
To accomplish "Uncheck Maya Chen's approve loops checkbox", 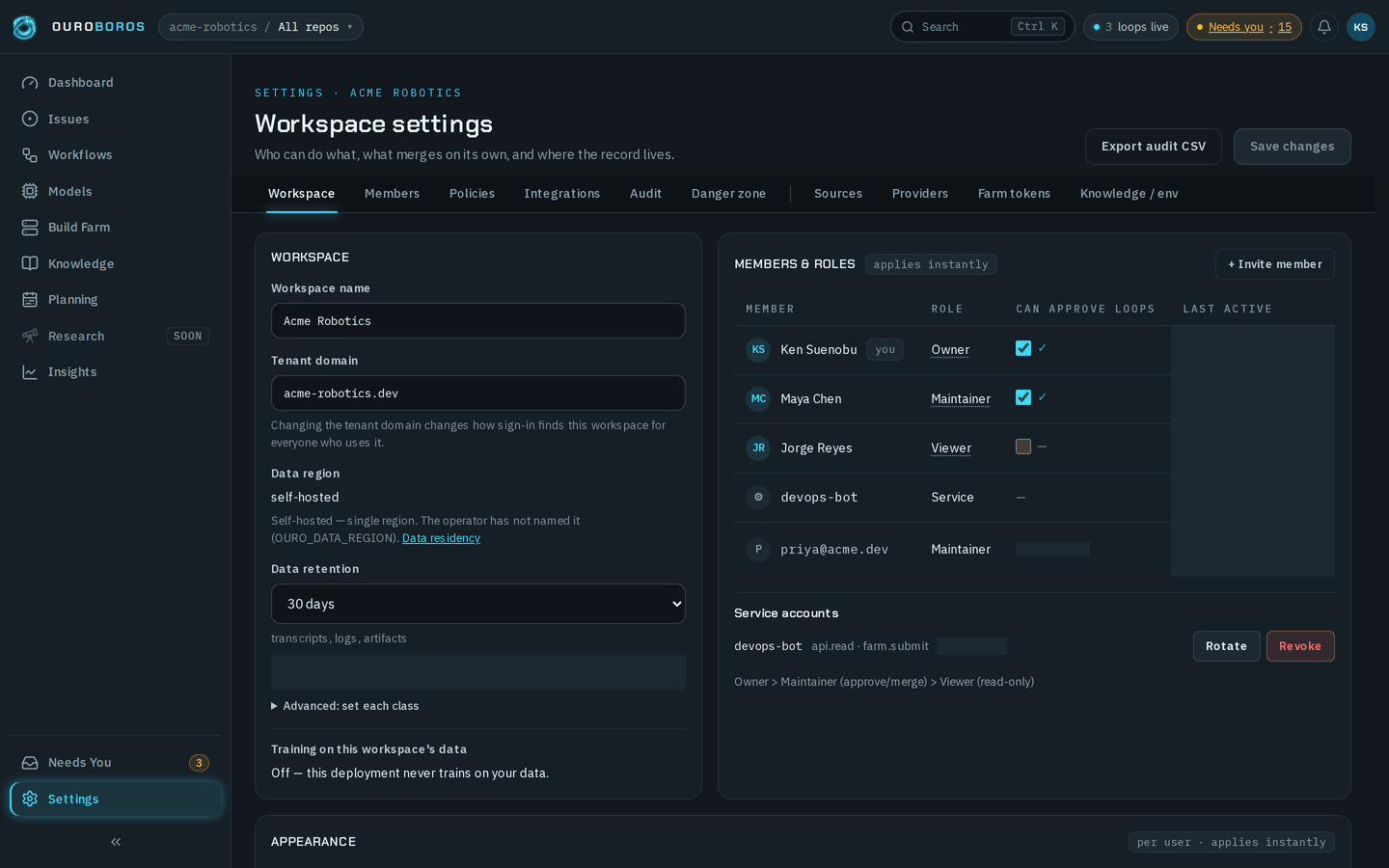I will coord(1023,397).
